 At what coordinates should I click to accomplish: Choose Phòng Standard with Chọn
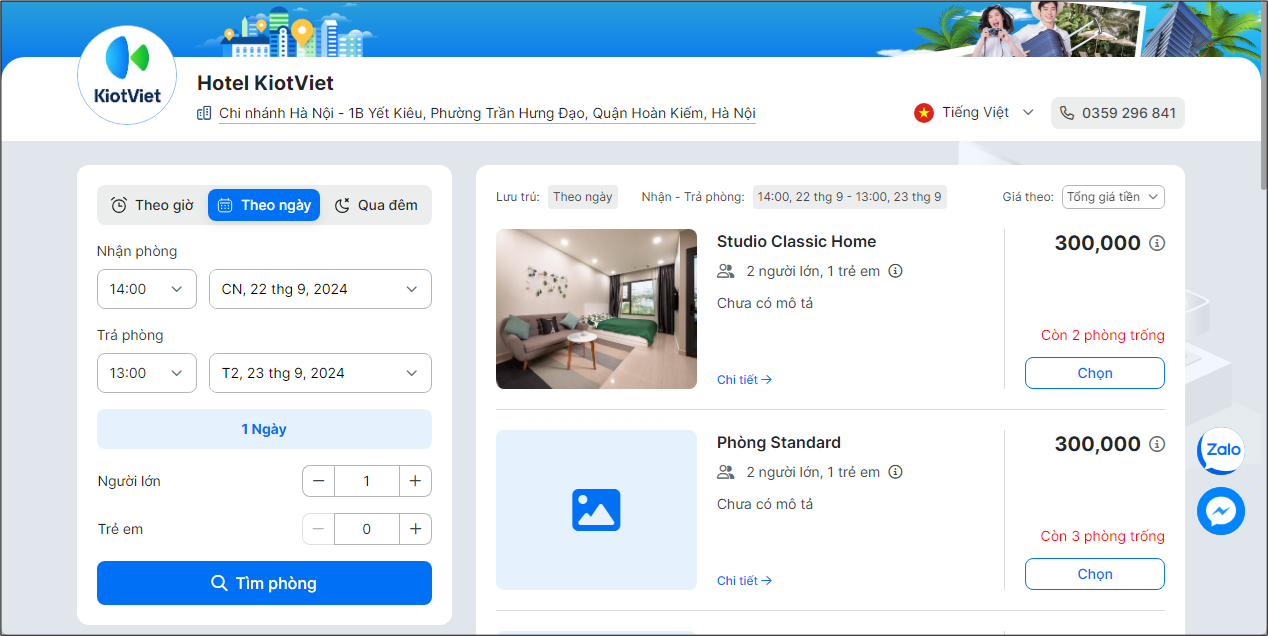1095,574
